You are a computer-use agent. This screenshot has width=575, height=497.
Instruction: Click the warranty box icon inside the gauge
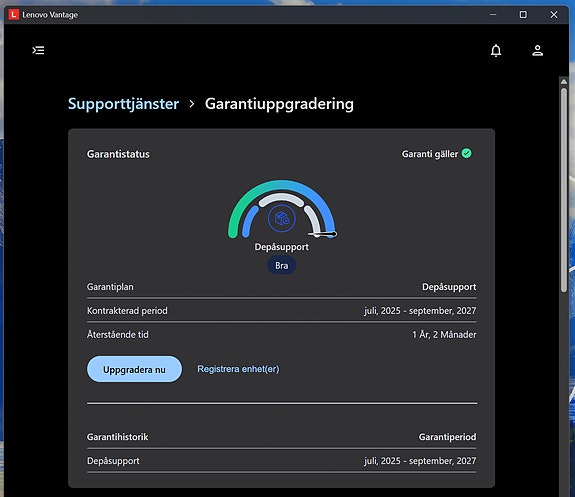click(x=281, y=219)
